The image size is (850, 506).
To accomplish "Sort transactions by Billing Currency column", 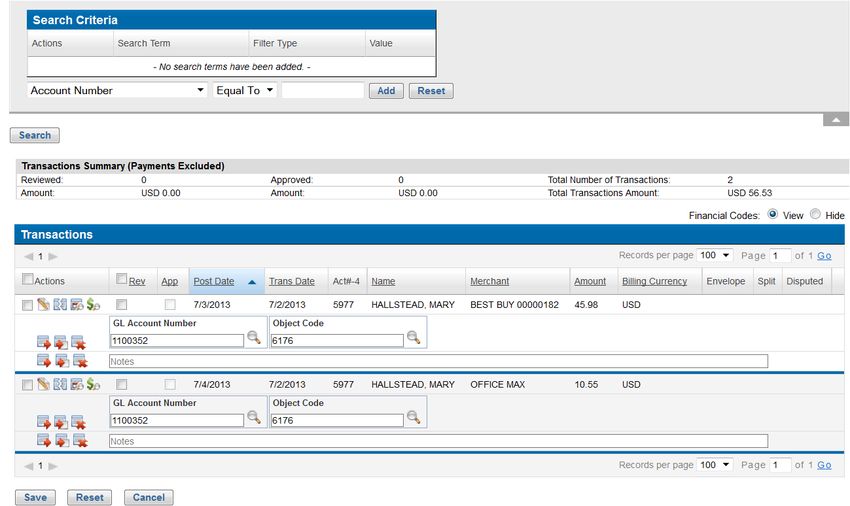I will (x=654, y=281).
